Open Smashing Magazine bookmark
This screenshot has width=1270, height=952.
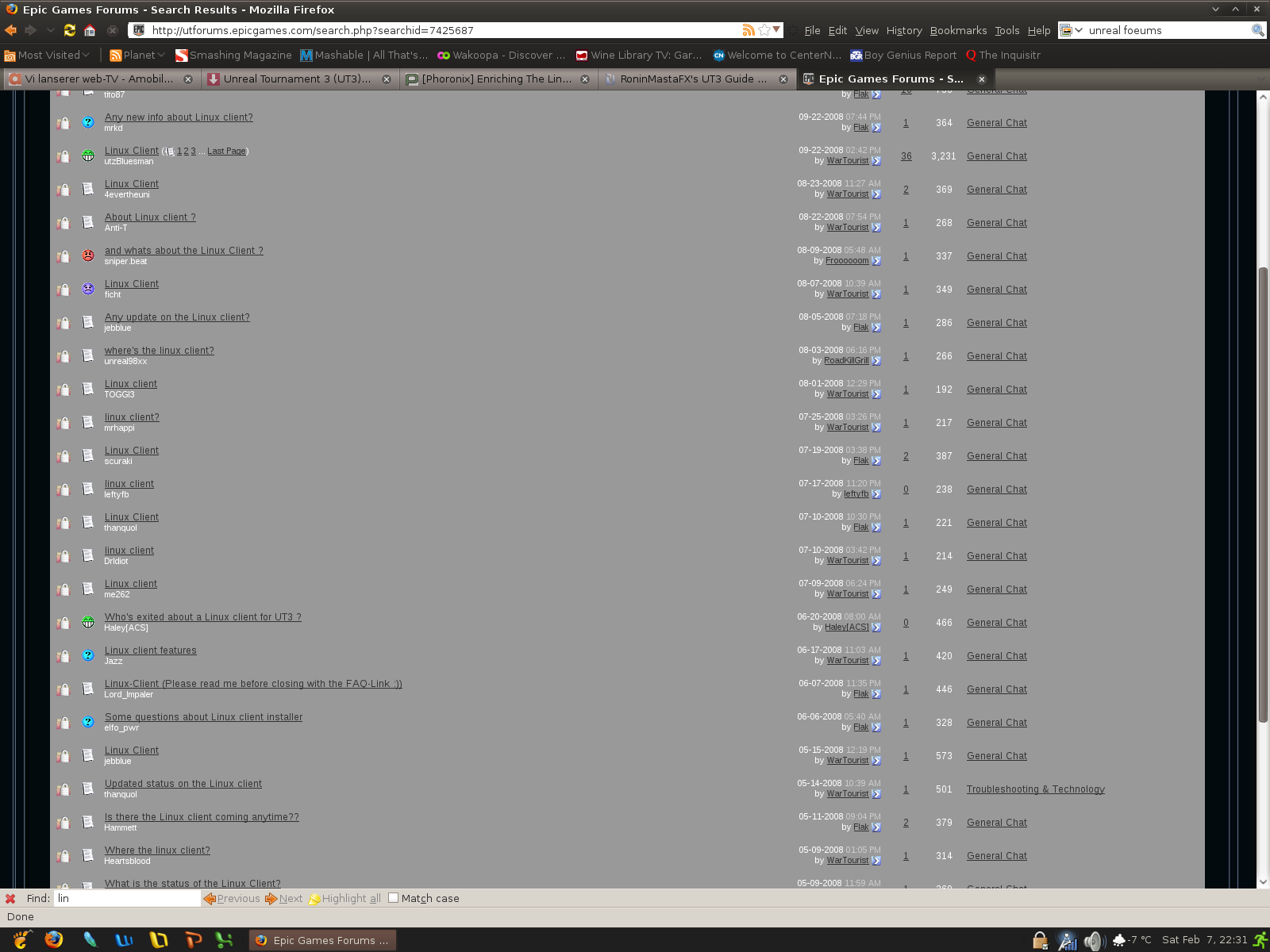click(233, 55)
